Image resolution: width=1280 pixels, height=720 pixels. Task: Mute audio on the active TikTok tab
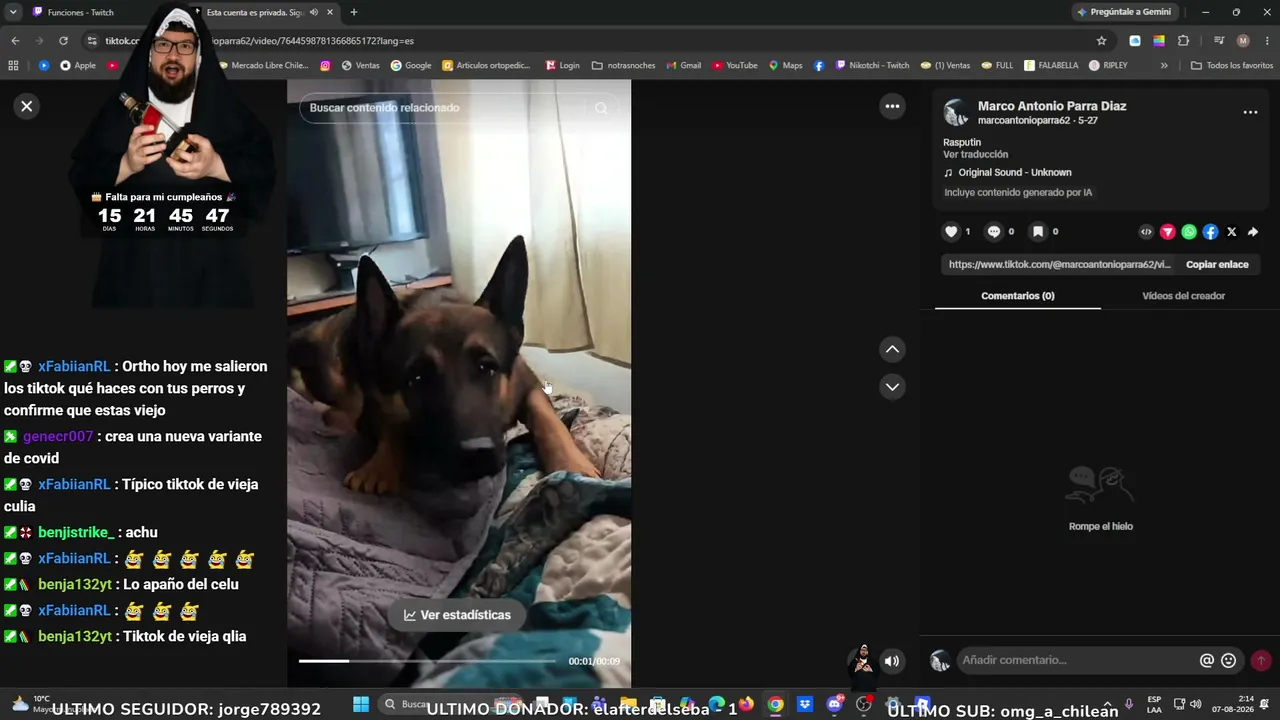[314, 12]
